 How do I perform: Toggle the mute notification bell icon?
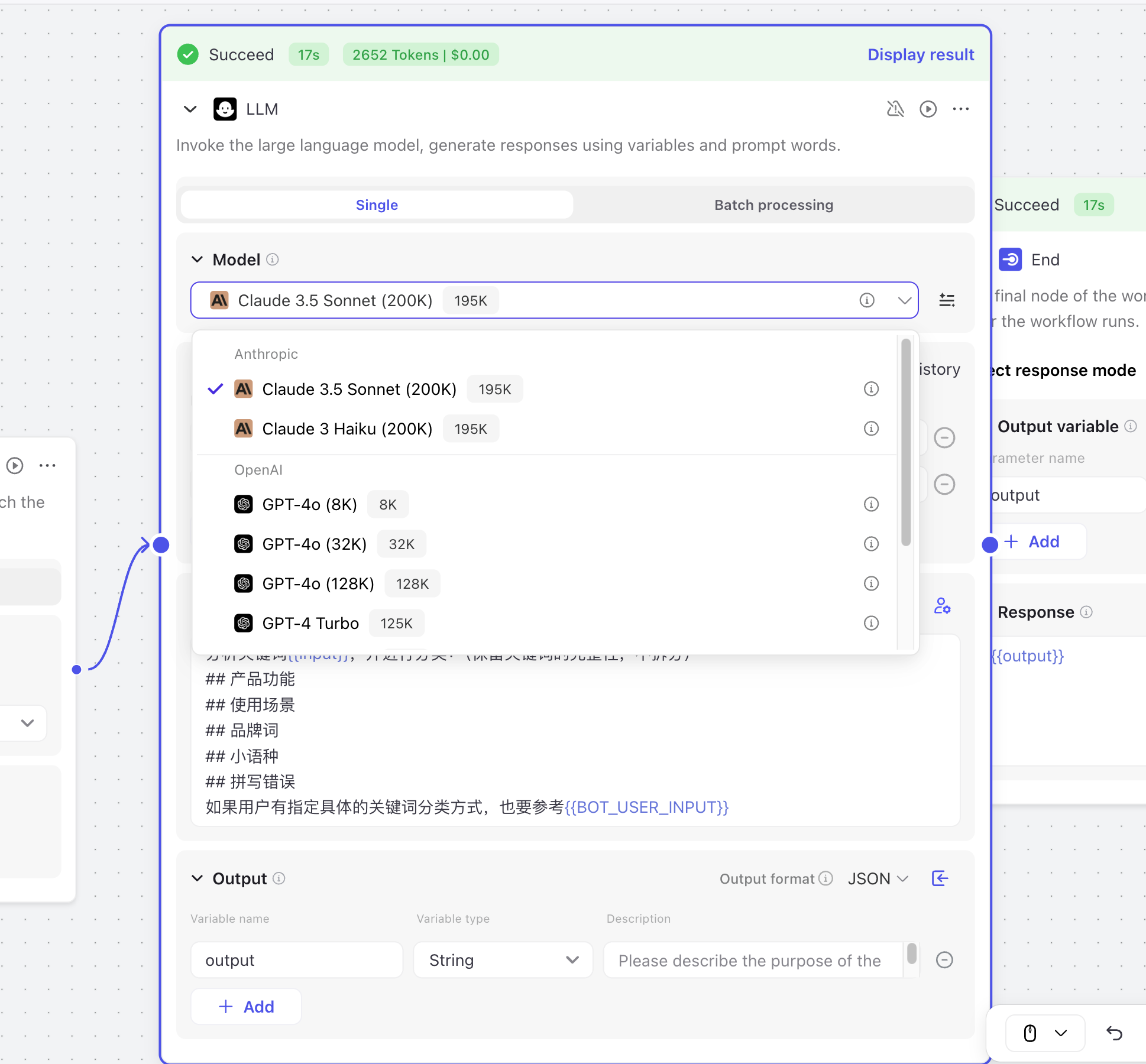pos(895,109)
